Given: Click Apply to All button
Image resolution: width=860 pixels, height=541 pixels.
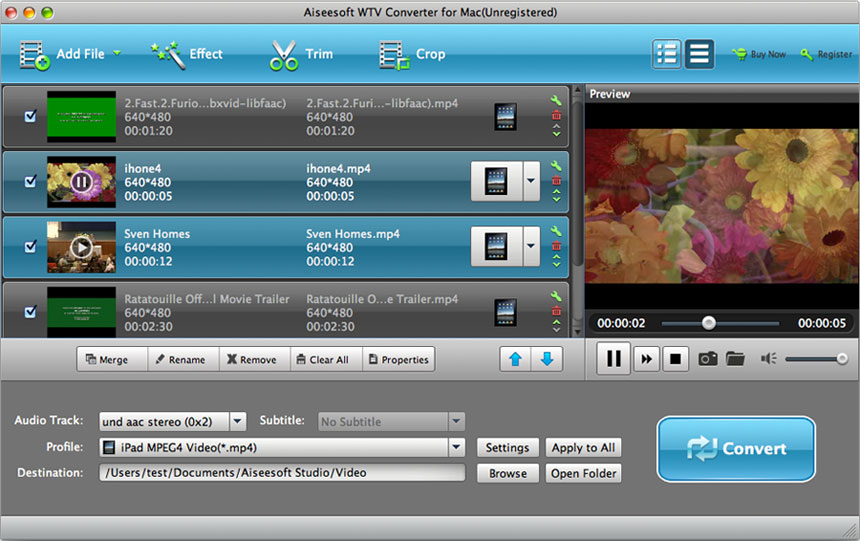Looking at the screenshot, I should (583, 448).
